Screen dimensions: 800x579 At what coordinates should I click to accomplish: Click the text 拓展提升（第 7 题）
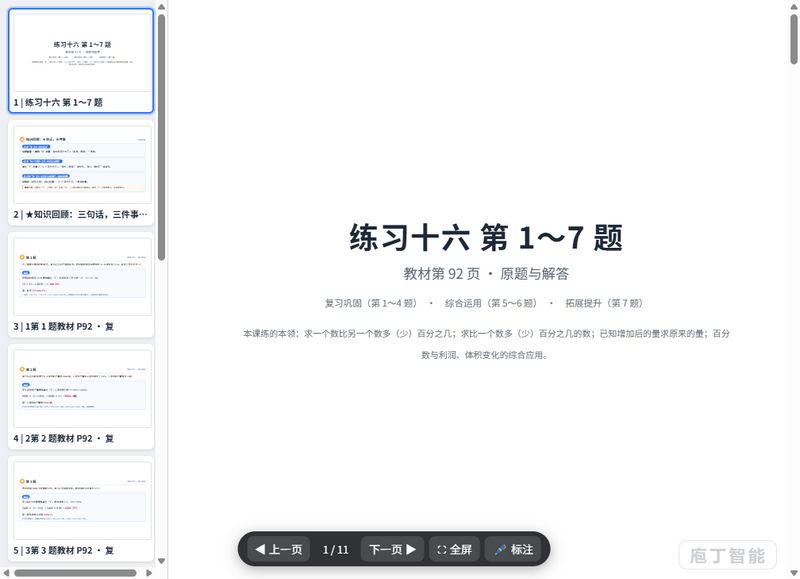[604, 304]
